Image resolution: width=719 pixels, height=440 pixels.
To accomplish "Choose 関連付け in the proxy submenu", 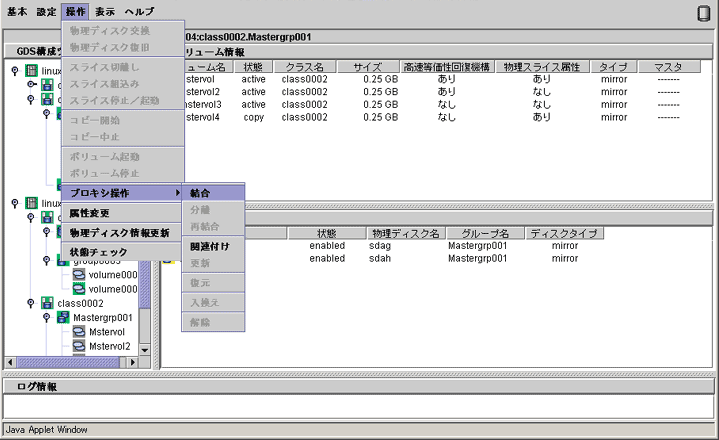I will tap(210, 247).
